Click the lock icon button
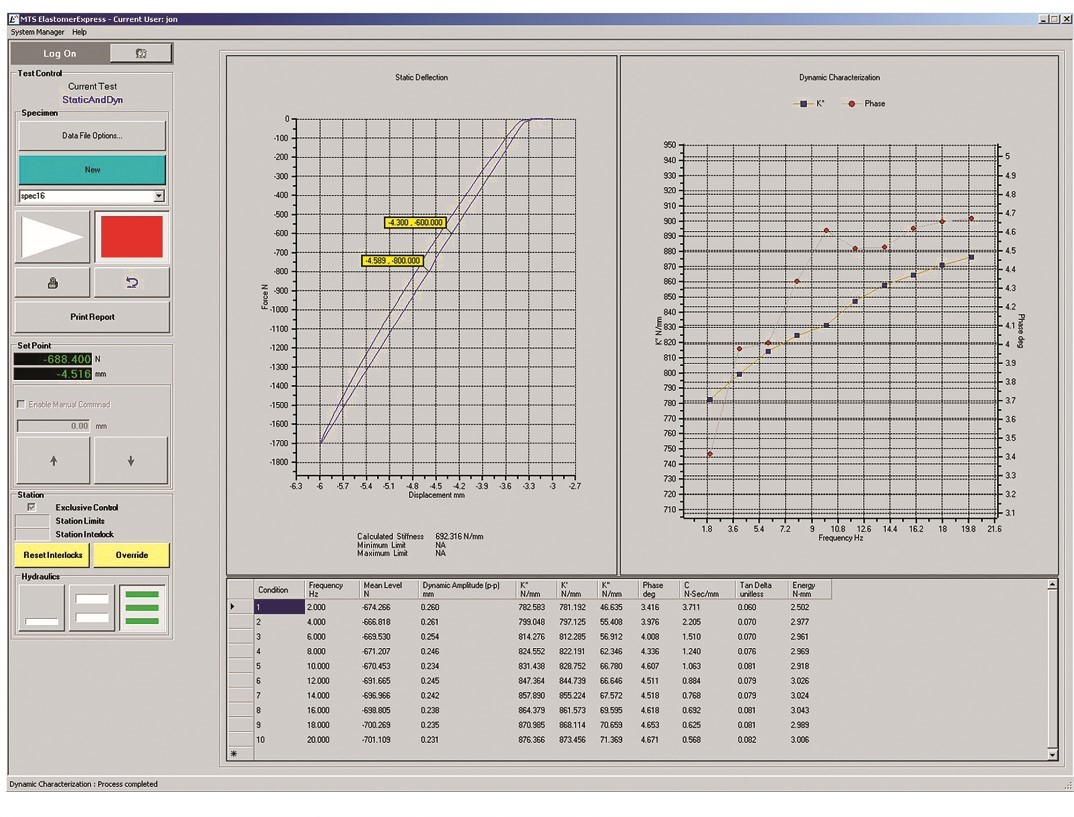This screenshot has height=817, width=1074. [53, 283]
